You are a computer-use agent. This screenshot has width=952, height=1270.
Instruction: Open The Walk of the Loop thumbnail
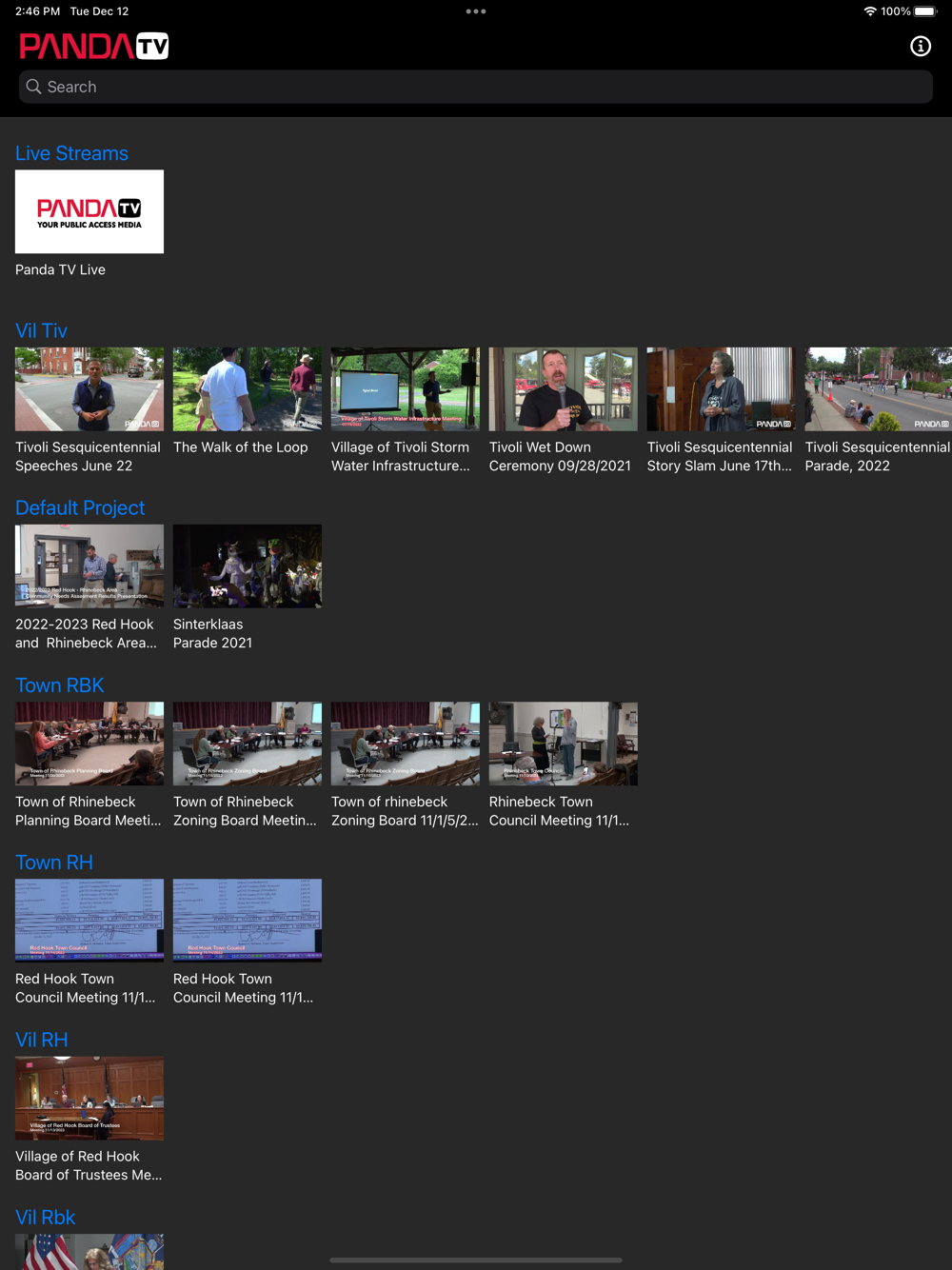click(x=248, y=389)
